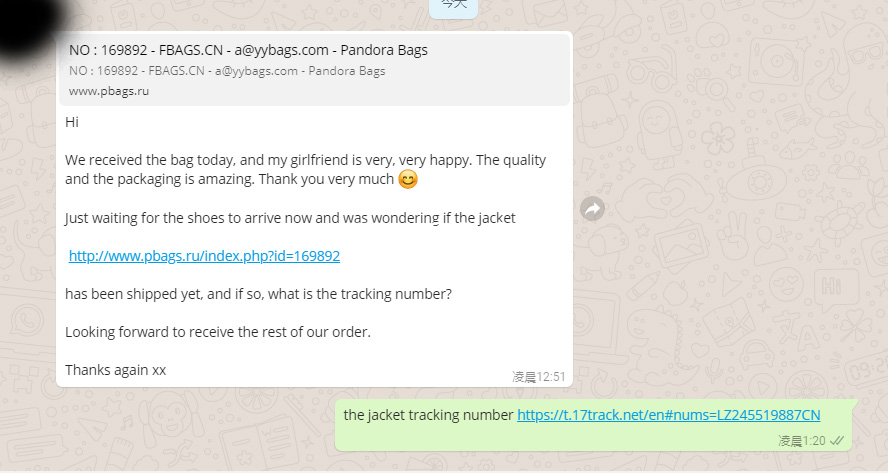Click the 'Thanks again xx' closing line
Image resolution: width=888 pixels, height=473 pixels.
click(116, 370)
